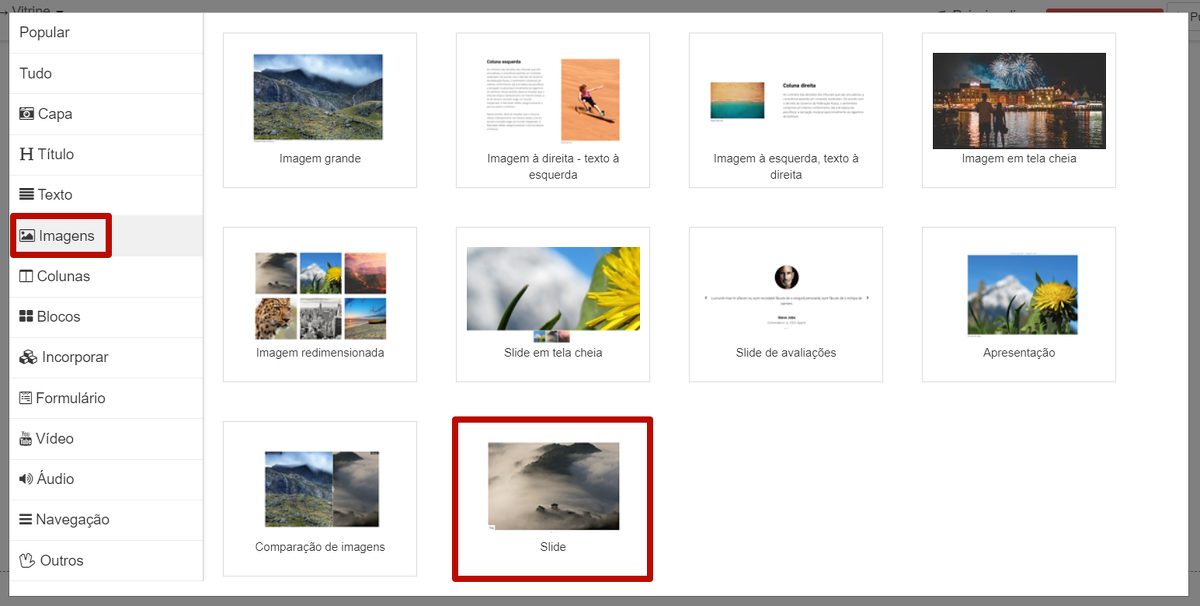The image size is (1200, 606).
Task: Select the Slide template with the misty mountain
Action: 553,498
